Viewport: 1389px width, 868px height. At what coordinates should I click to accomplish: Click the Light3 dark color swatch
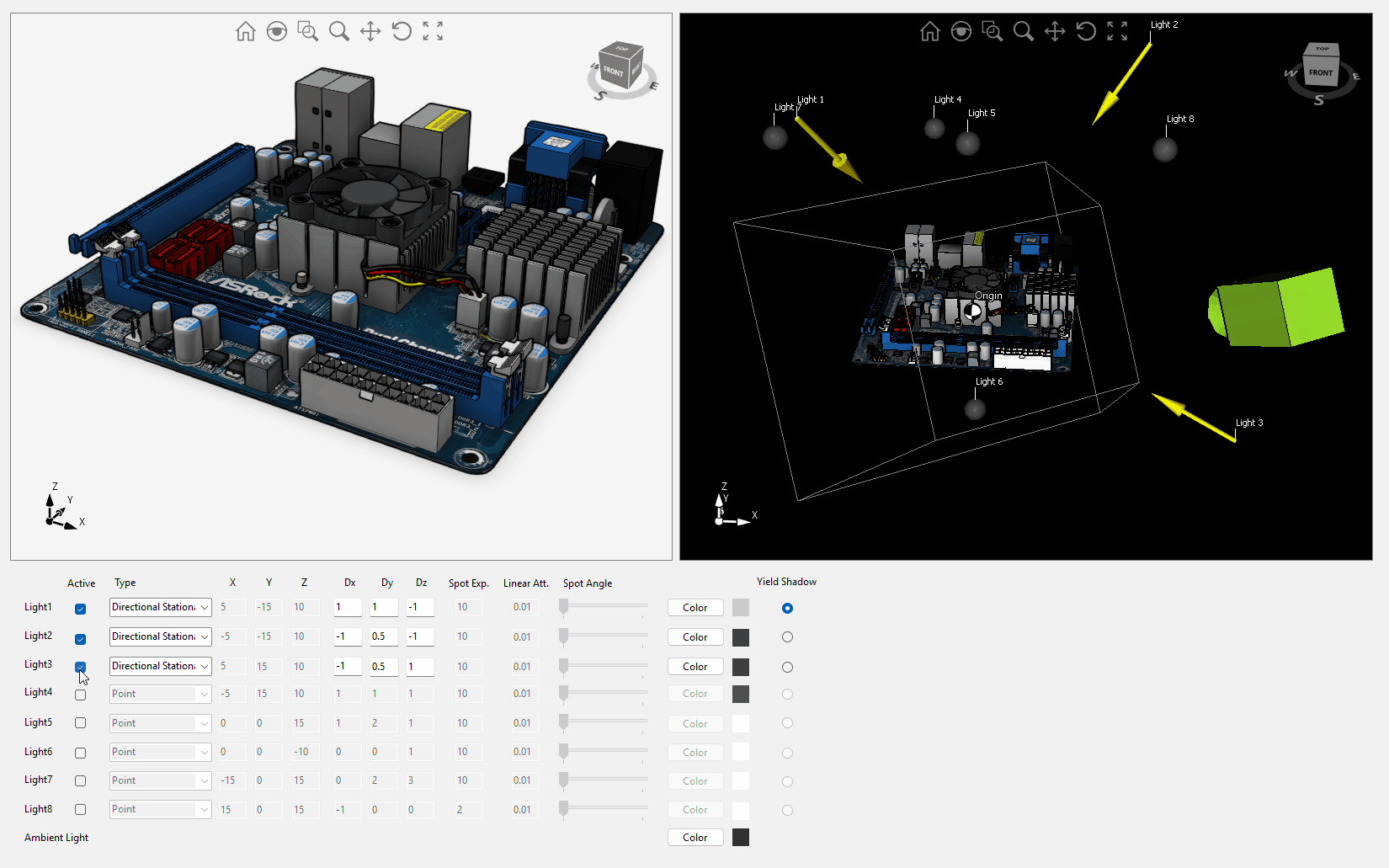[x=741, y=667]
